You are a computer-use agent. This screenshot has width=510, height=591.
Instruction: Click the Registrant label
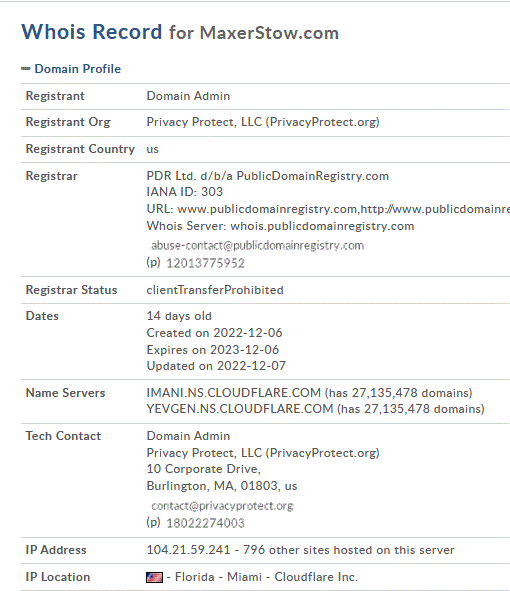(x=55, y=96)
